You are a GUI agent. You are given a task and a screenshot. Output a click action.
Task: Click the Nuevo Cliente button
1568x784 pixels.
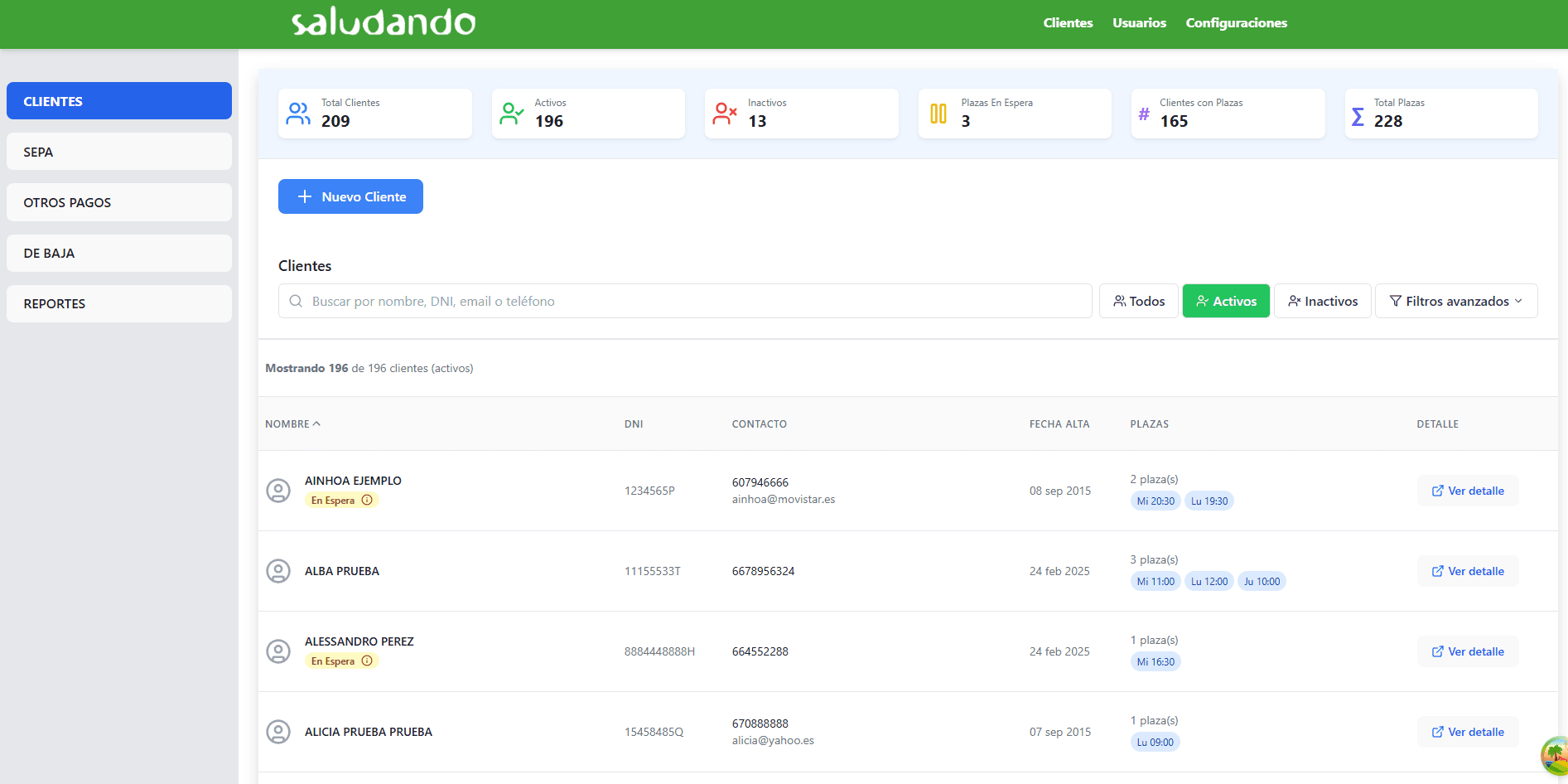(x=350, y=196)
